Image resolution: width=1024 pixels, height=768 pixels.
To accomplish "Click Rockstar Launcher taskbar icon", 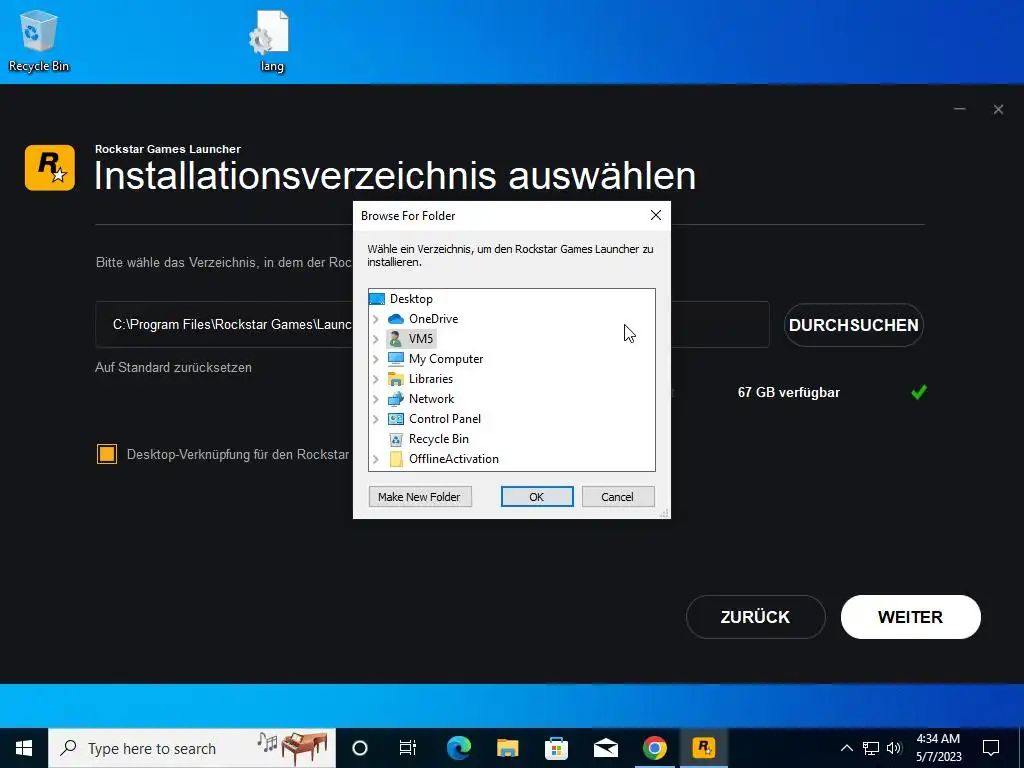I will tap(703, 748).
